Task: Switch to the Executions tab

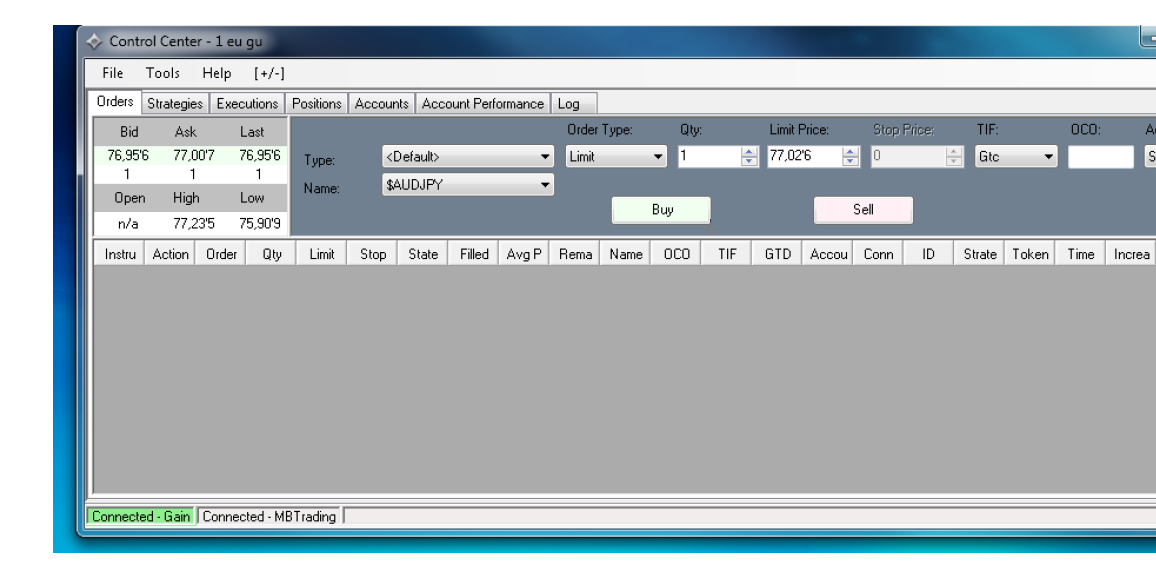Action: pyautogui.click(x=247, y=104)
